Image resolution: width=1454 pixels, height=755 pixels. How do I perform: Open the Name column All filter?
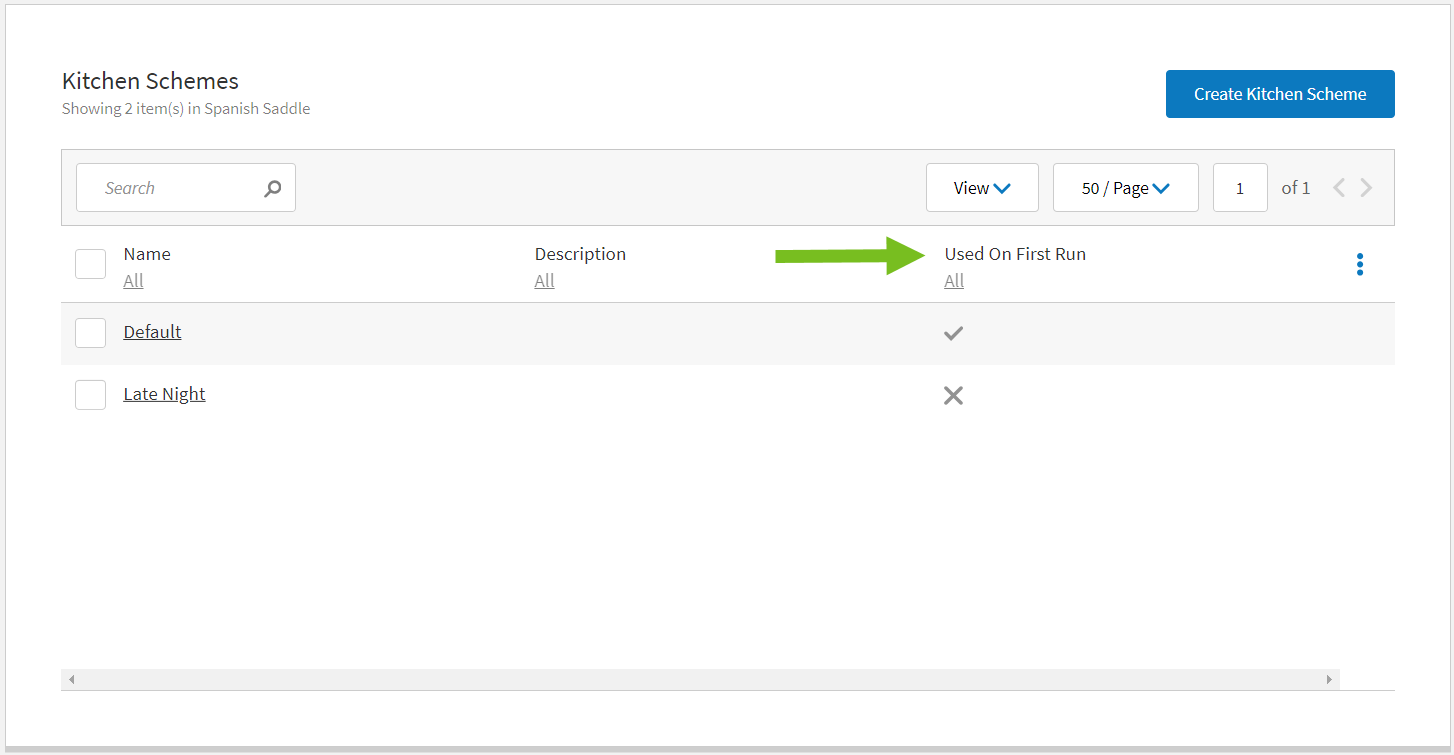(133, 281)
